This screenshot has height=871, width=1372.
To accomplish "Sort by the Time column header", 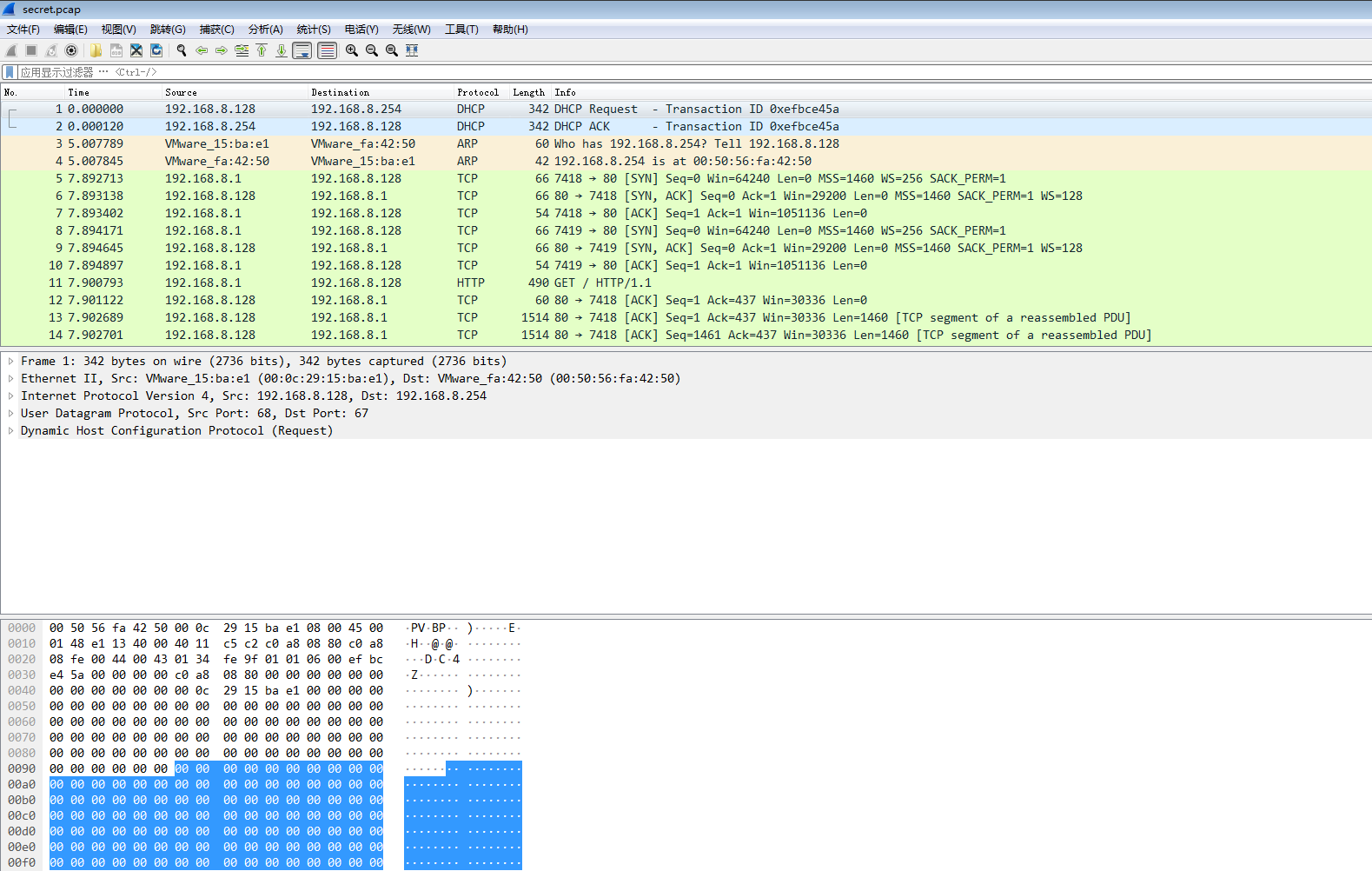I will point(113,92).
